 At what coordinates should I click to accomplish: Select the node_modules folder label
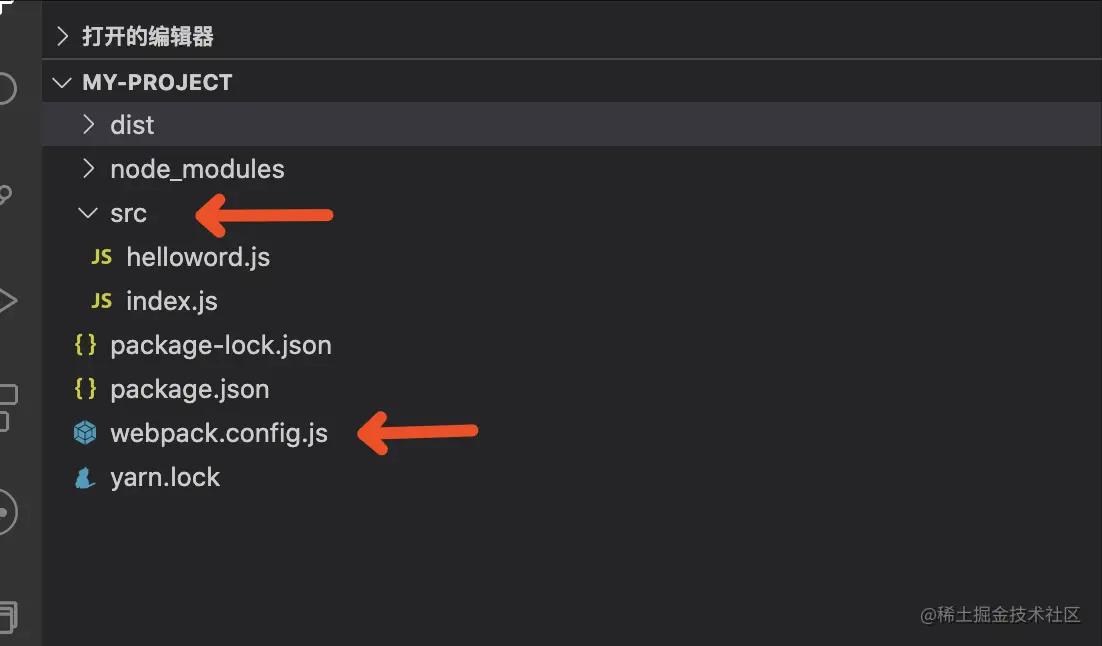197,169
